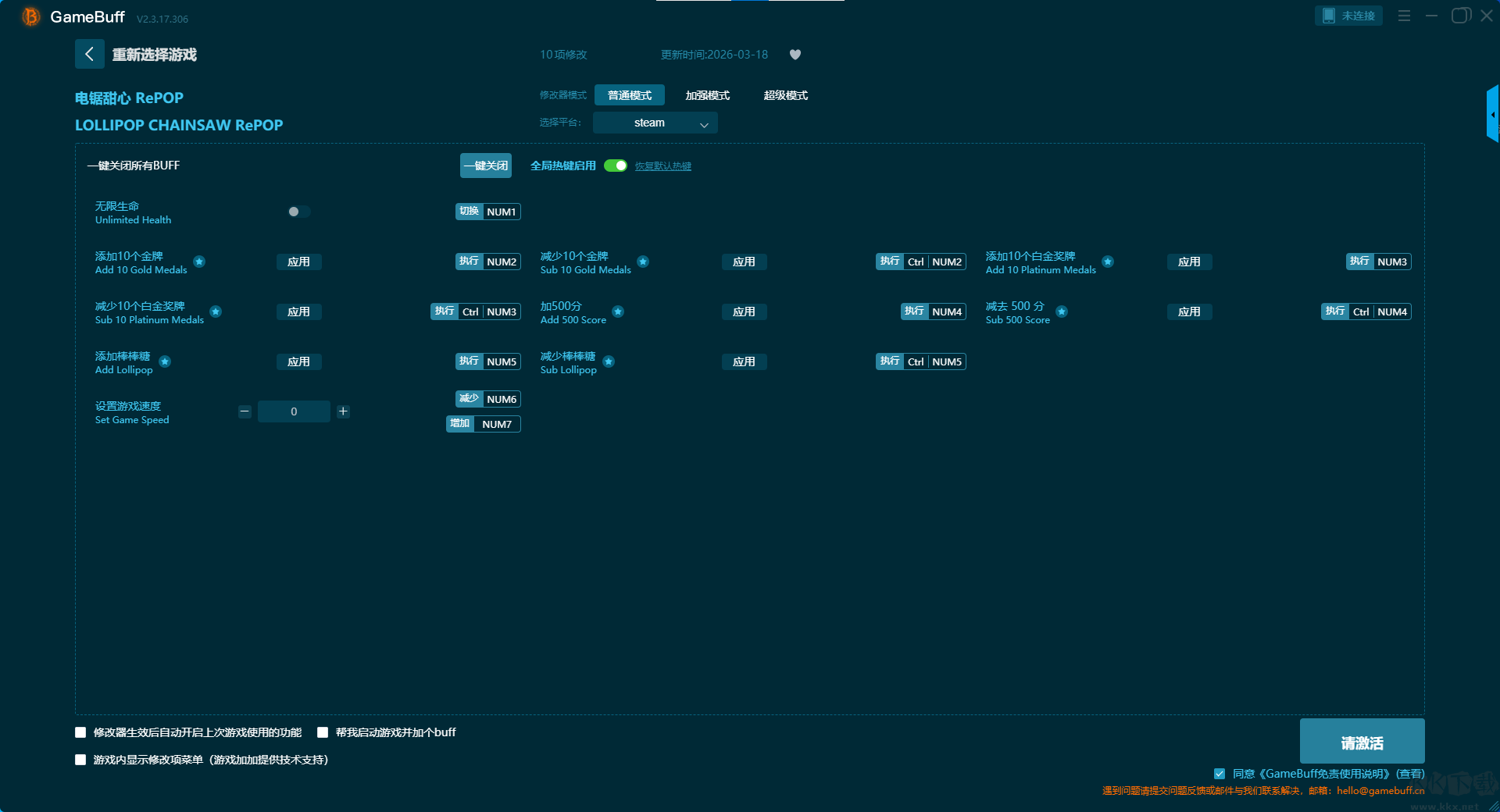1500x812 pixels.
Task: Toggle the Unlimited Health switch
Action: (298, 212)
